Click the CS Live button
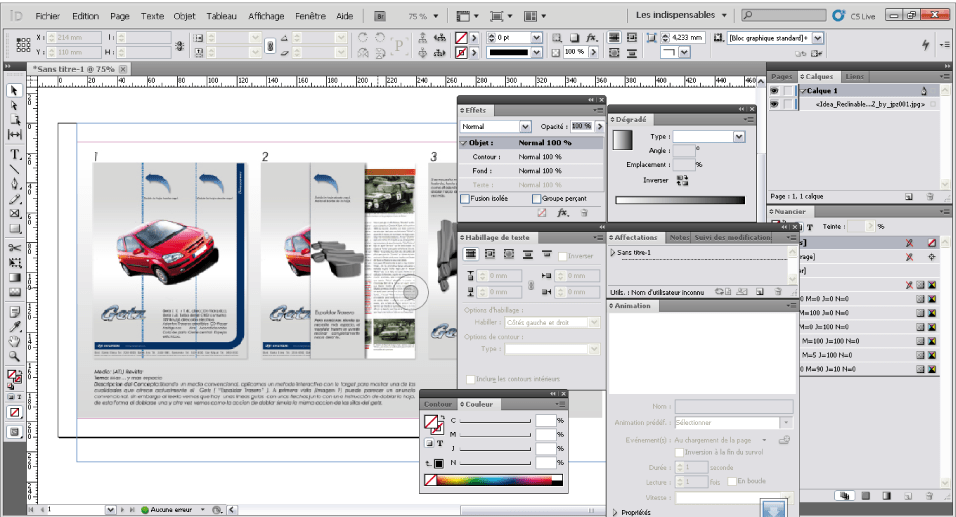The height and width of the screenshot is (517, 956). [x=855, y=16]
